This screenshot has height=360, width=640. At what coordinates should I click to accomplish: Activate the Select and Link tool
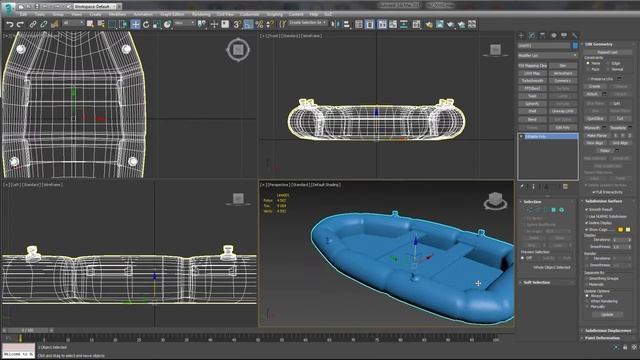[x=33, y=24]
